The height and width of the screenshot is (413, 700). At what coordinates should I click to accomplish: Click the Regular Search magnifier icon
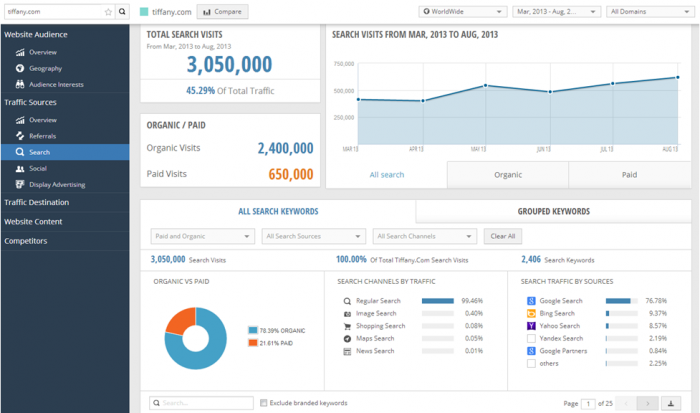[x=347, y=301]
